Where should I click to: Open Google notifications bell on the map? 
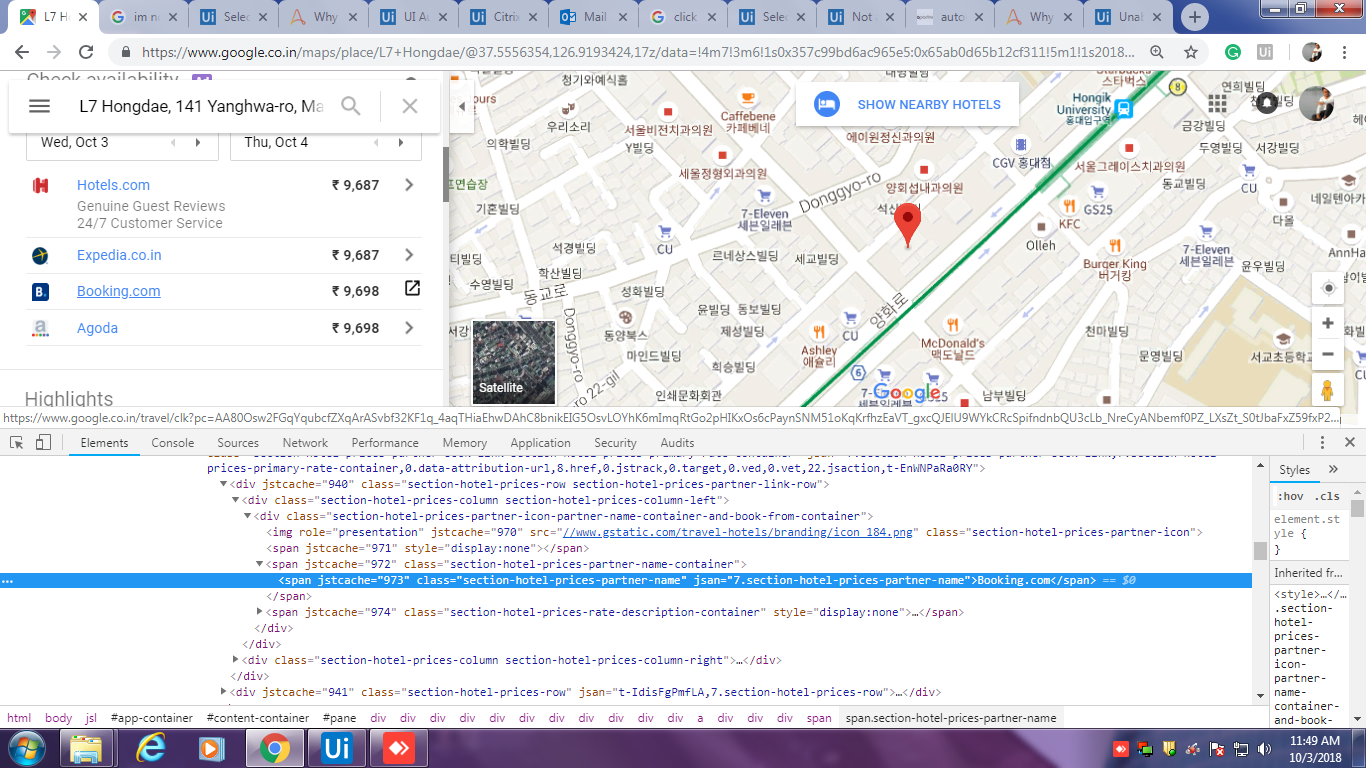(1267, 103)
